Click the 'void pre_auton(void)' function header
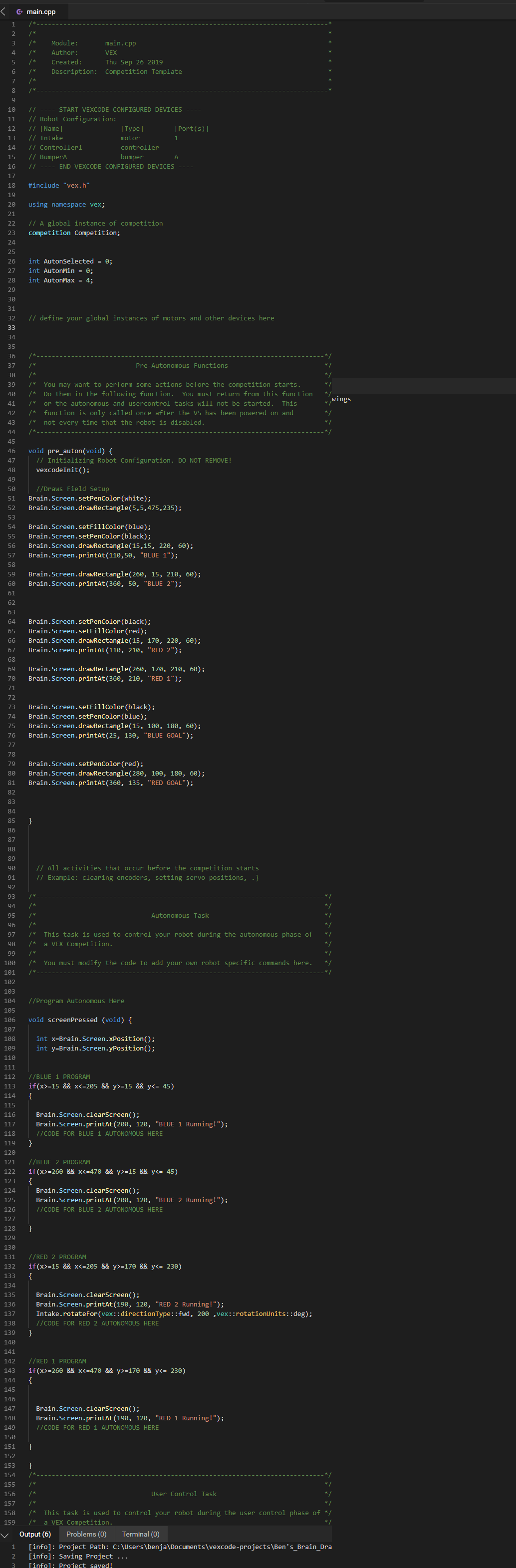Screen dimensions: 516x1568 [70, 451]
